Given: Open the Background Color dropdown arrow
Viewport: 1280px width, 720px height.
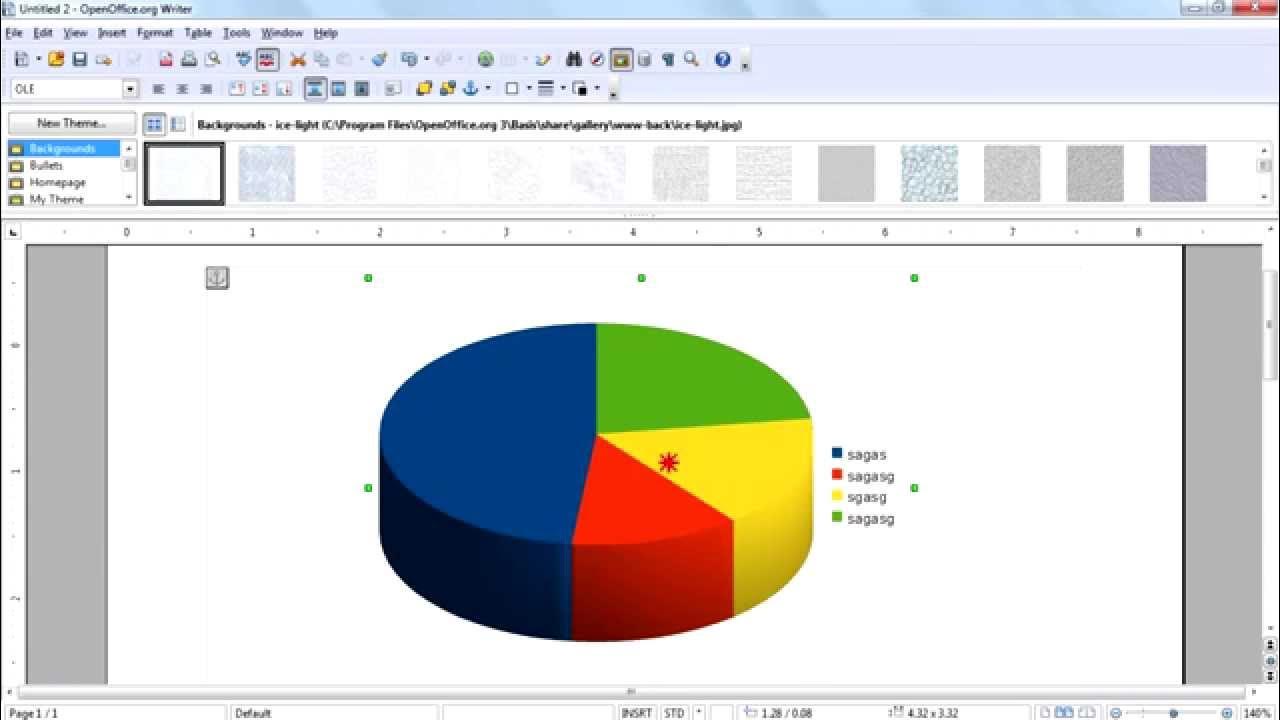Looking at the screenshot, I should coord(597,89).
